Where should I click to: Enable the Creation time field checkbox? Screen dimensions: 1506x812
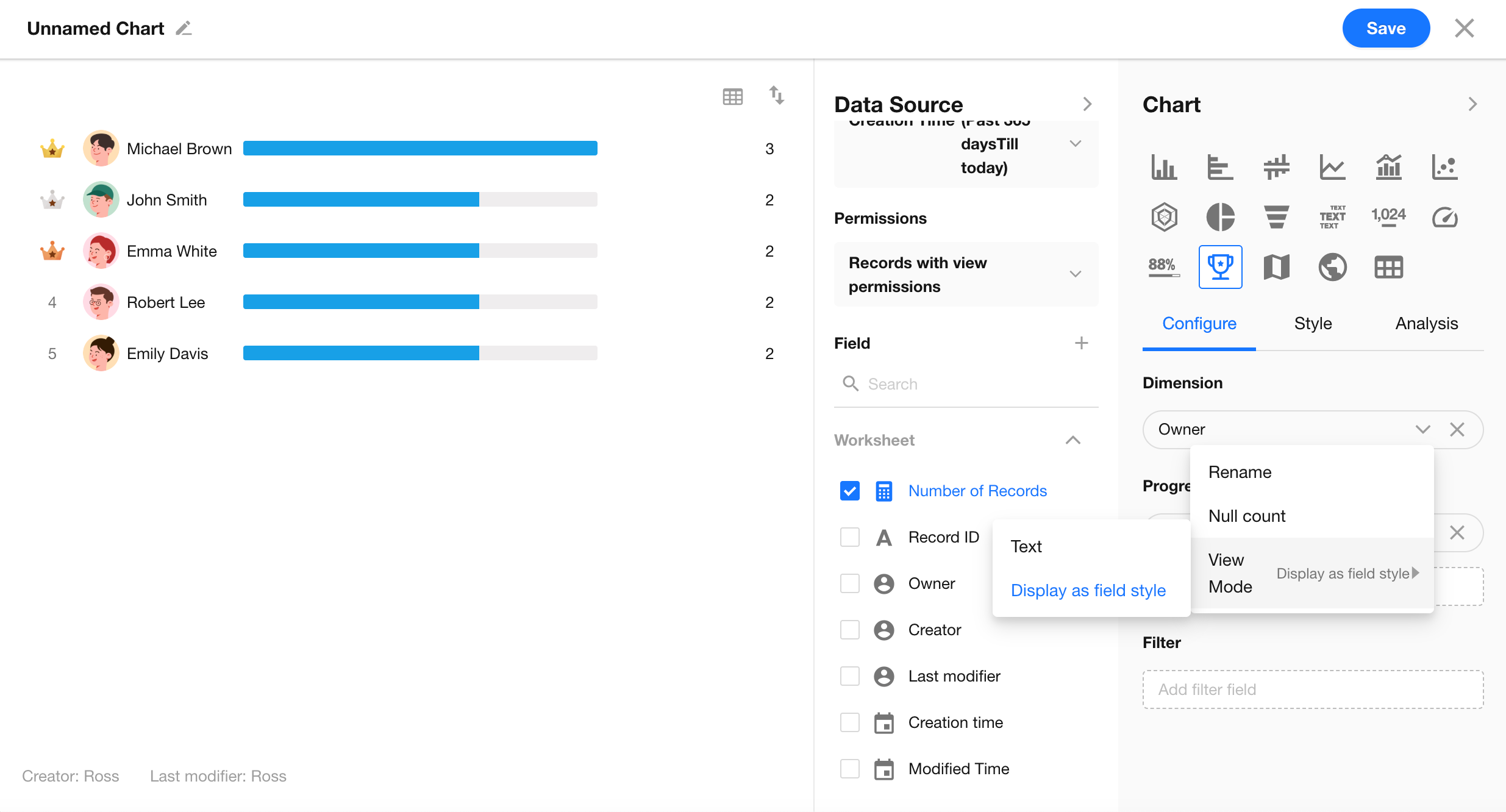849,722
